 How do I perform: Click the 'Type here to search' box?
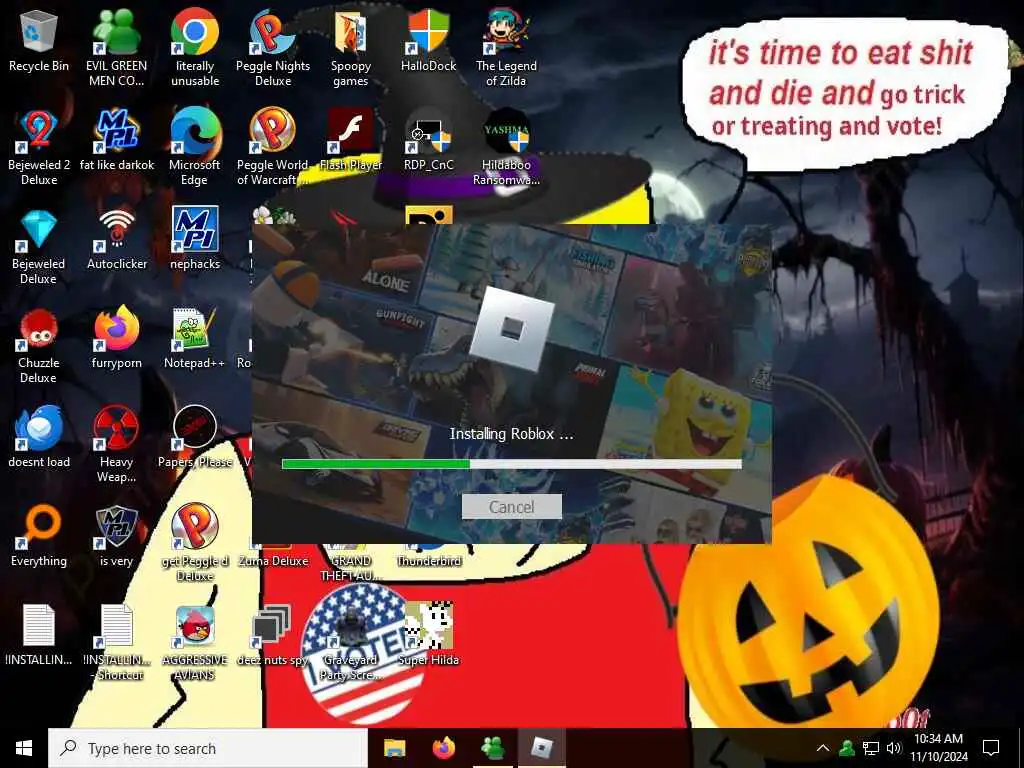tap(208, 748)
